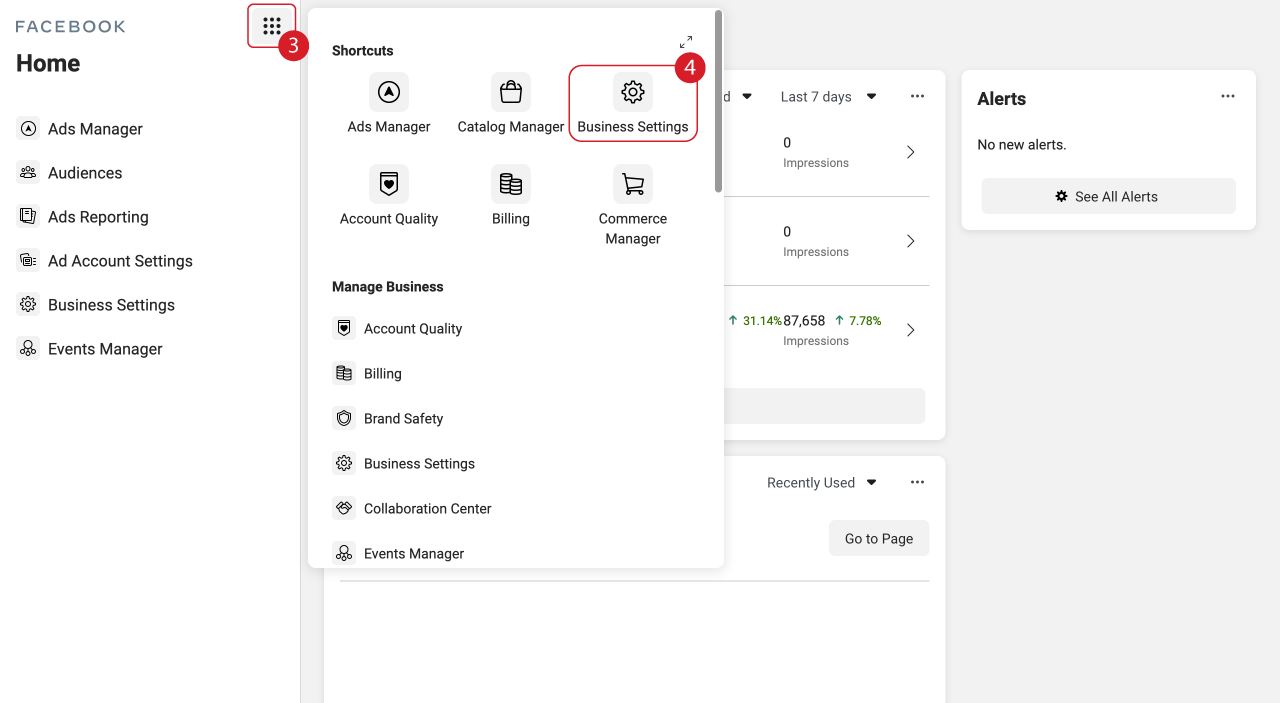Open Billing shortcut icon
This screenshot has width=1280, height=703.
(511, 185)
